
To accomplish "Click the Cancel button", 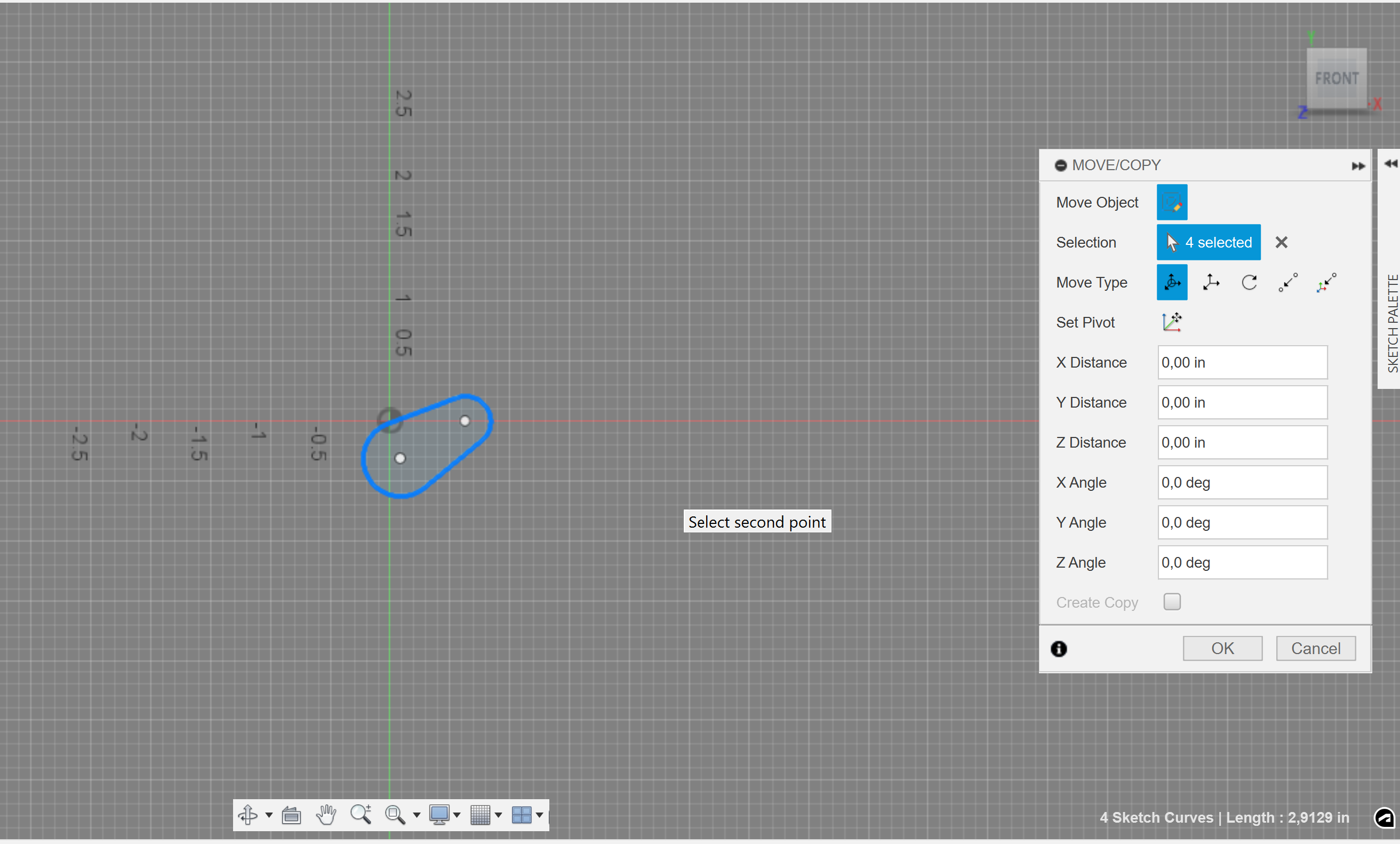I will [x=1316, y=648].
